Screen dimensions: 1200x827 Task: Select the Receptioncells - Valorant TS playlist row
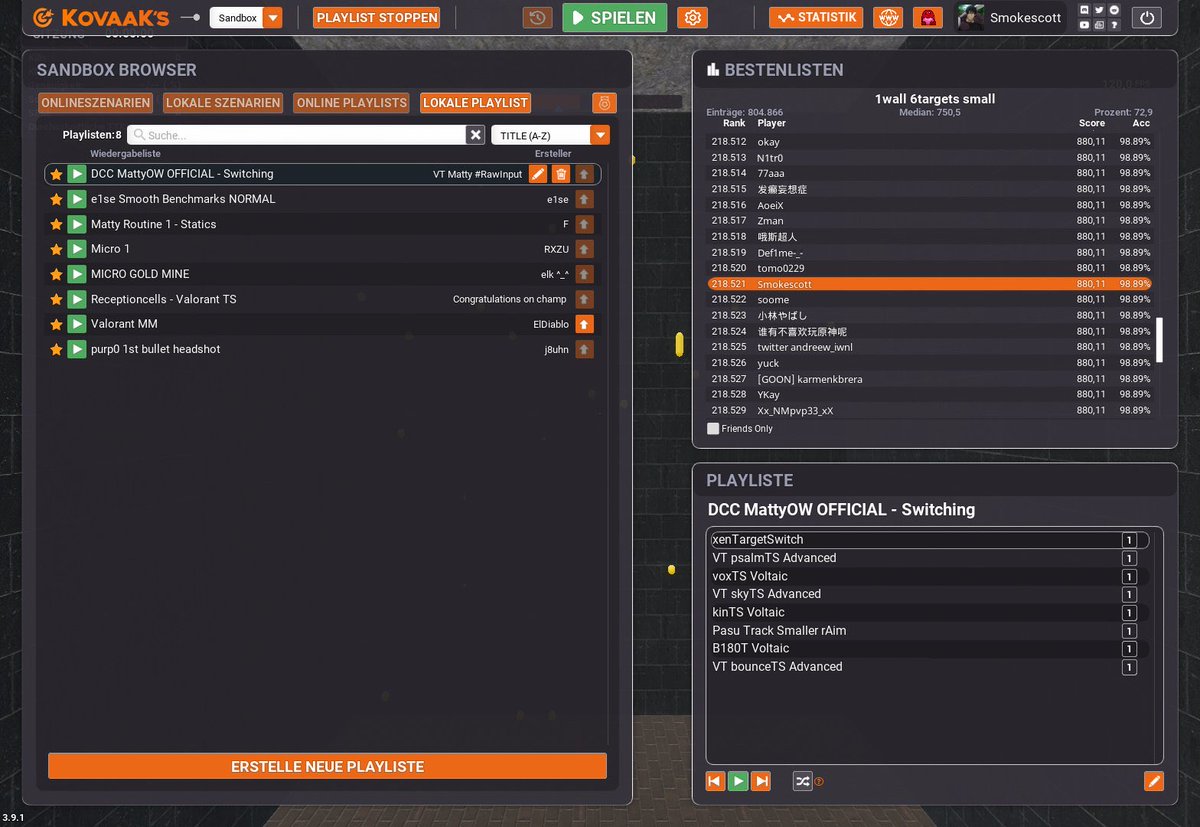pos(323,299)
